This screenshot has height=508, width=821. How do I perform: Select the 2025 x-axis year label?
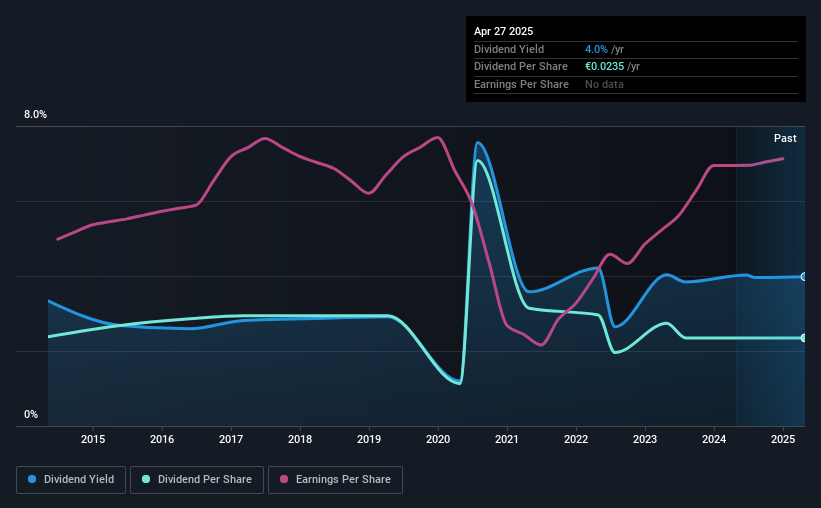[783, 439]
